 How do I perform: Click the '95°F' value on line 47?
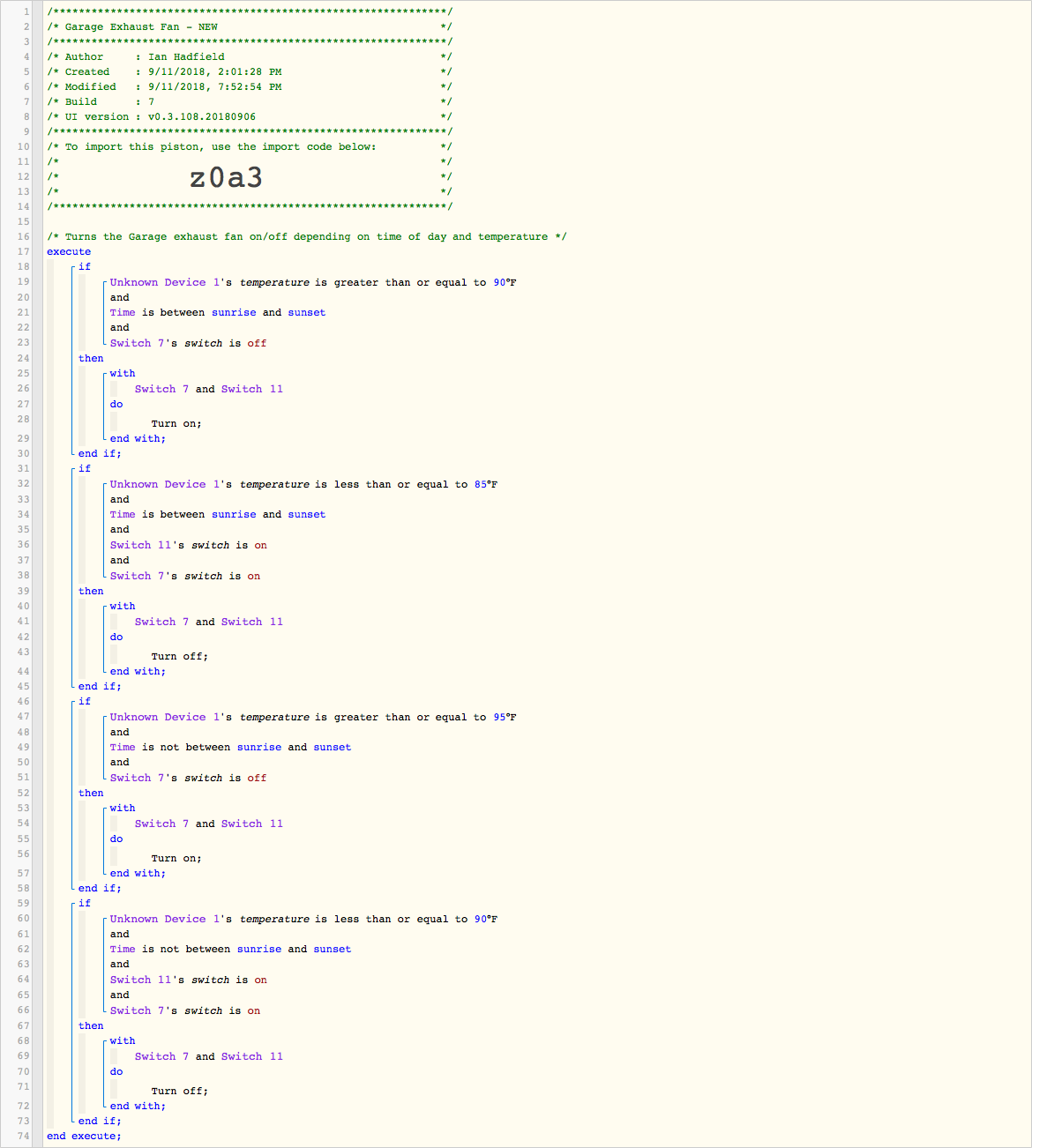click(x=505, y=717)
